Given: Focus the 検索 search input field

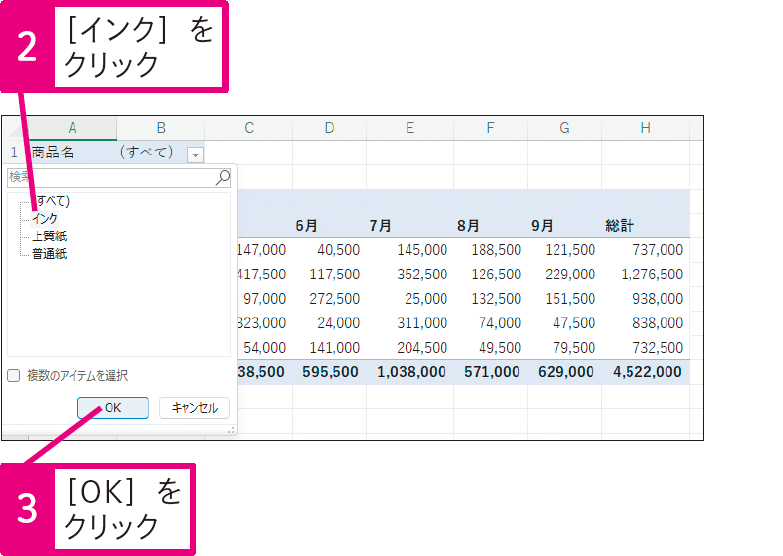Looking at the screenshot, I should tap(110, 178).
